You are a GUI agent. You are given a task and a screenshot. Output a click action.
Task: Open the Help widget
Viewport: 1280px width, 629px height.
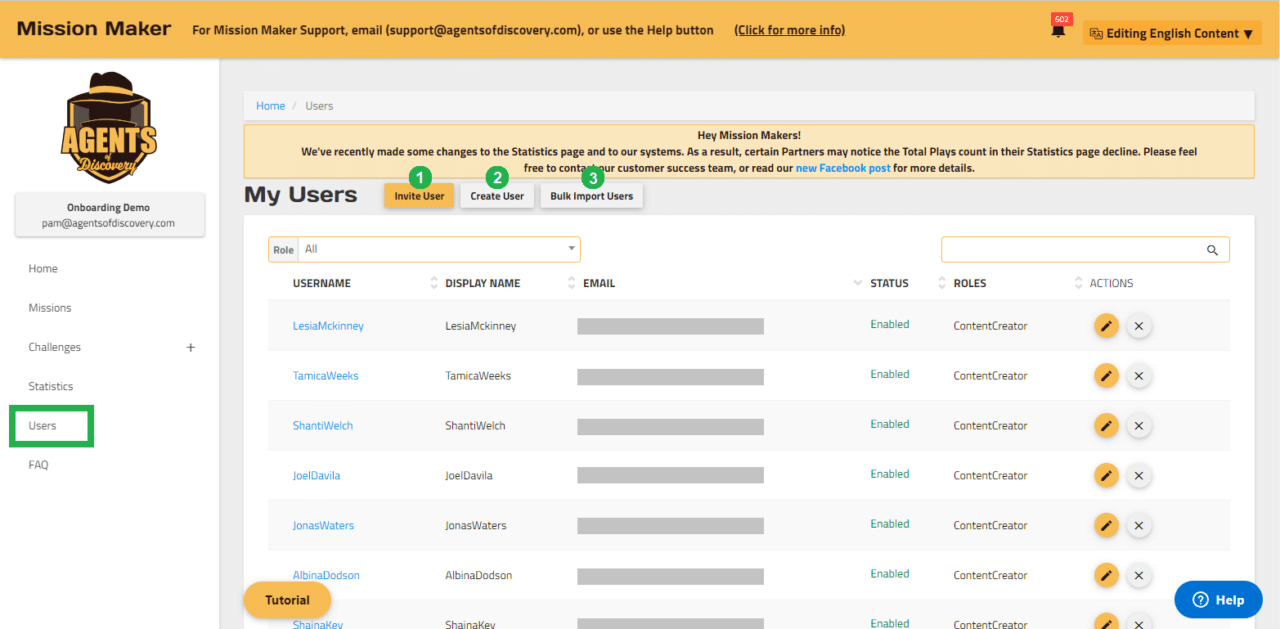[x=1218, y=599]
